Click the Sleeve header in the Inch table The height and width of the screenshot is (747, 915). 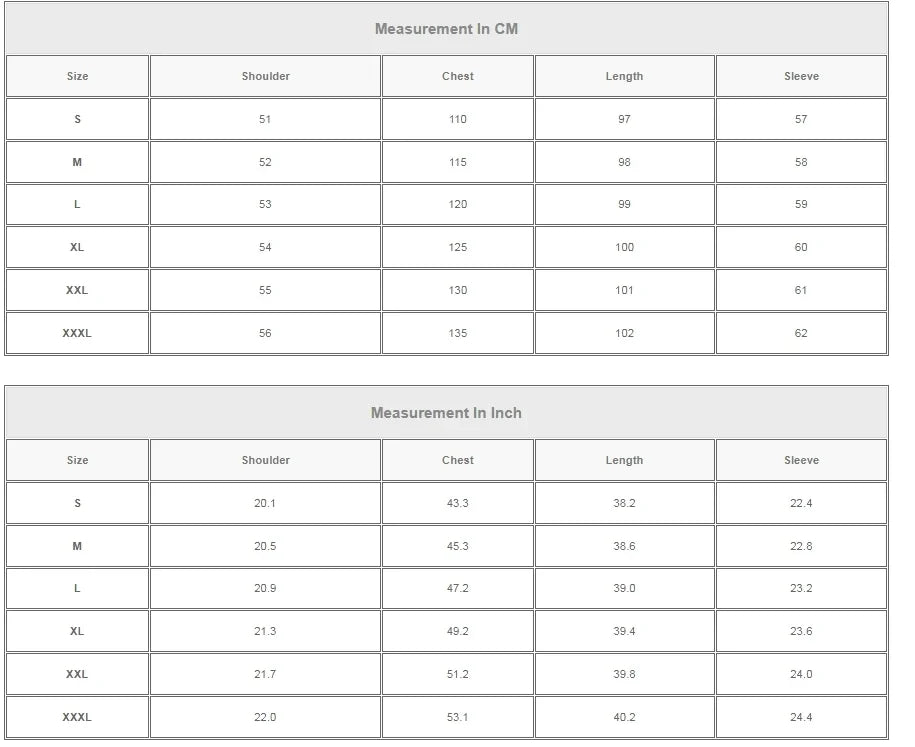click(801, 460)
